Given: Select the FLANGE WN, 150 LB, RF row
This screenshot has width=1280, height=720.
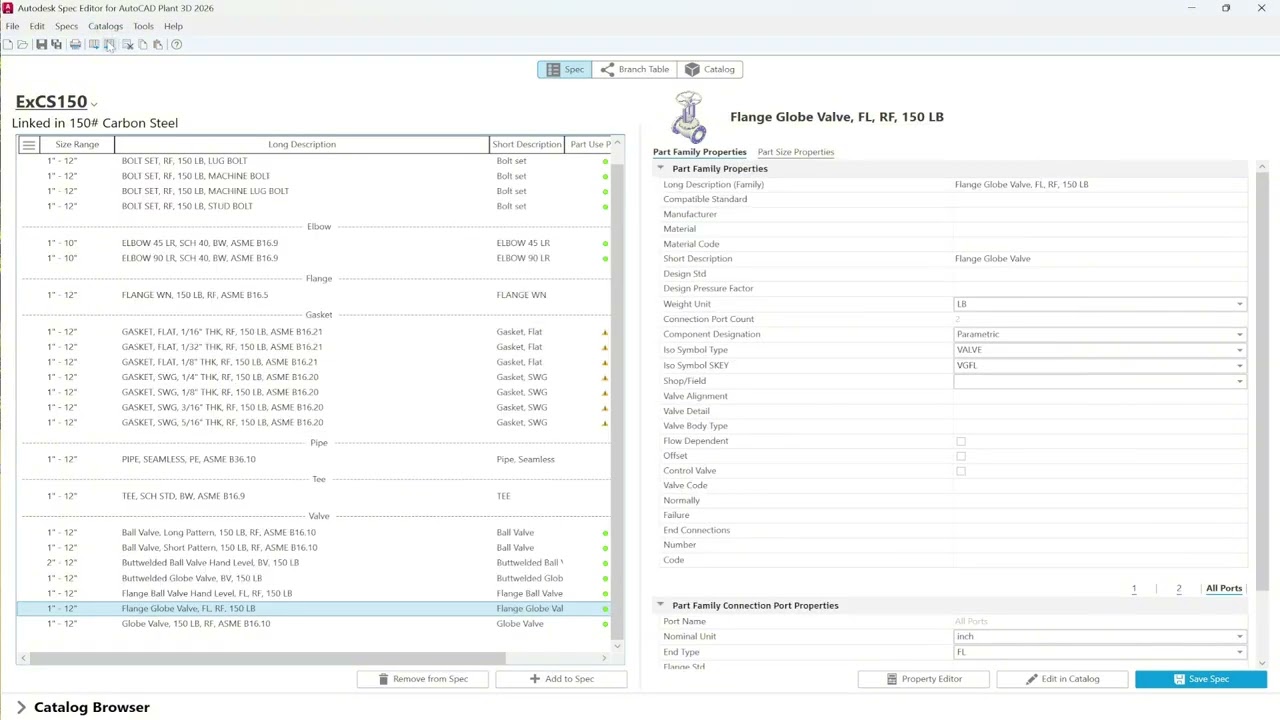Looking at the screenshot, I should pyautogui.click(x=313, y=295).
